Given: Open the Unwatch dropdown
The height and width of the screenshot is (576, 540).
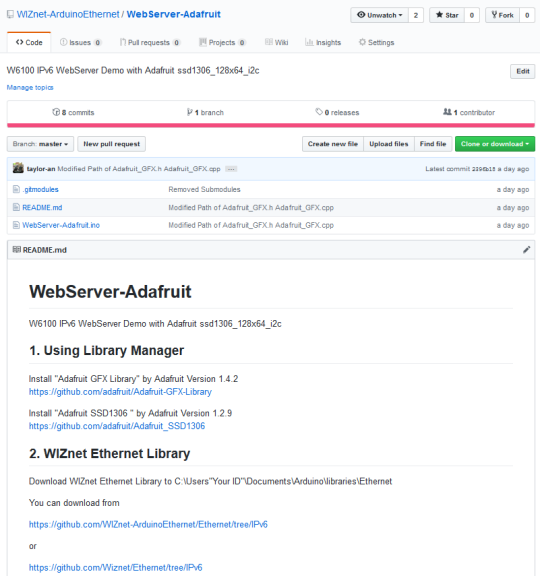Looking at the screenshot, I should point(379,15).
